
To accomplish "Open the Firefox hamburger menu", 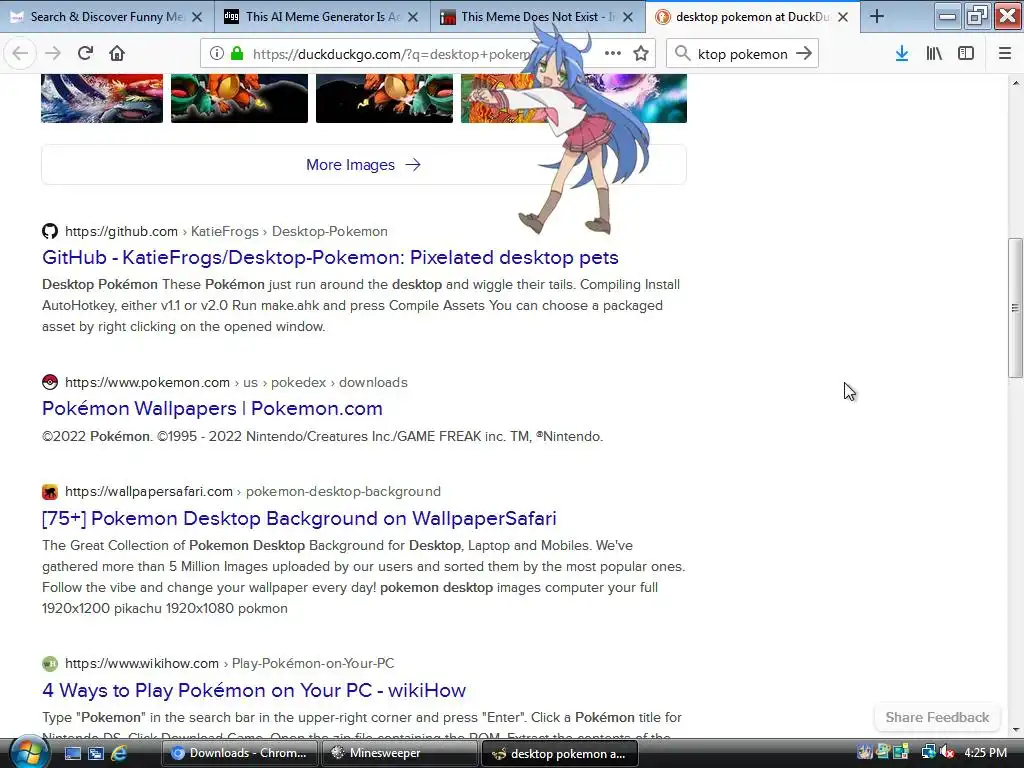I will pos(1005,54).
